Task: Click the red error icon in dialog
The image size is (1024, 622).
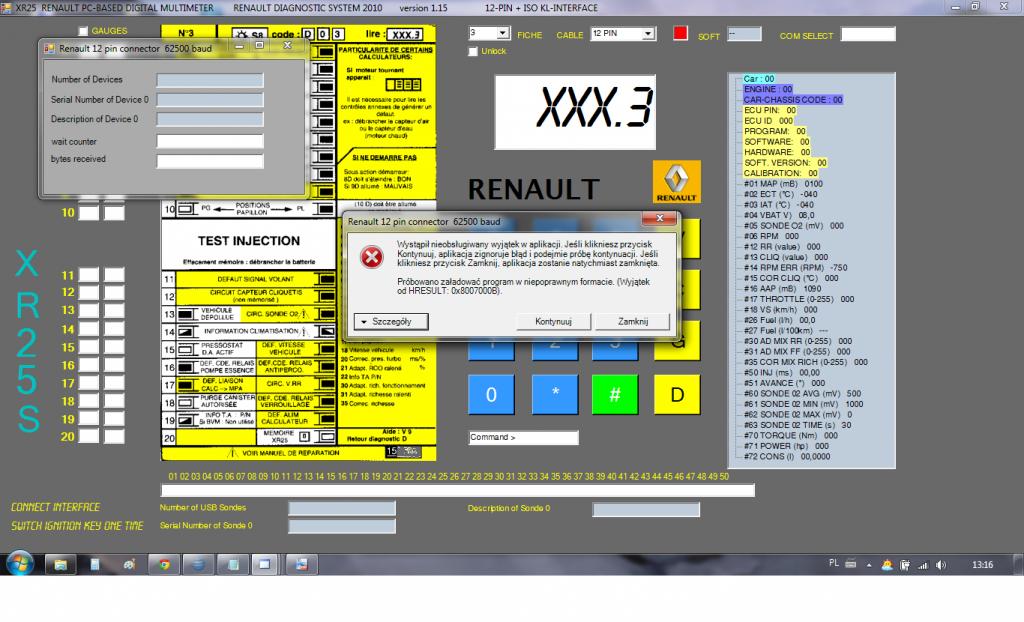Action: click(x=372, y=257)
